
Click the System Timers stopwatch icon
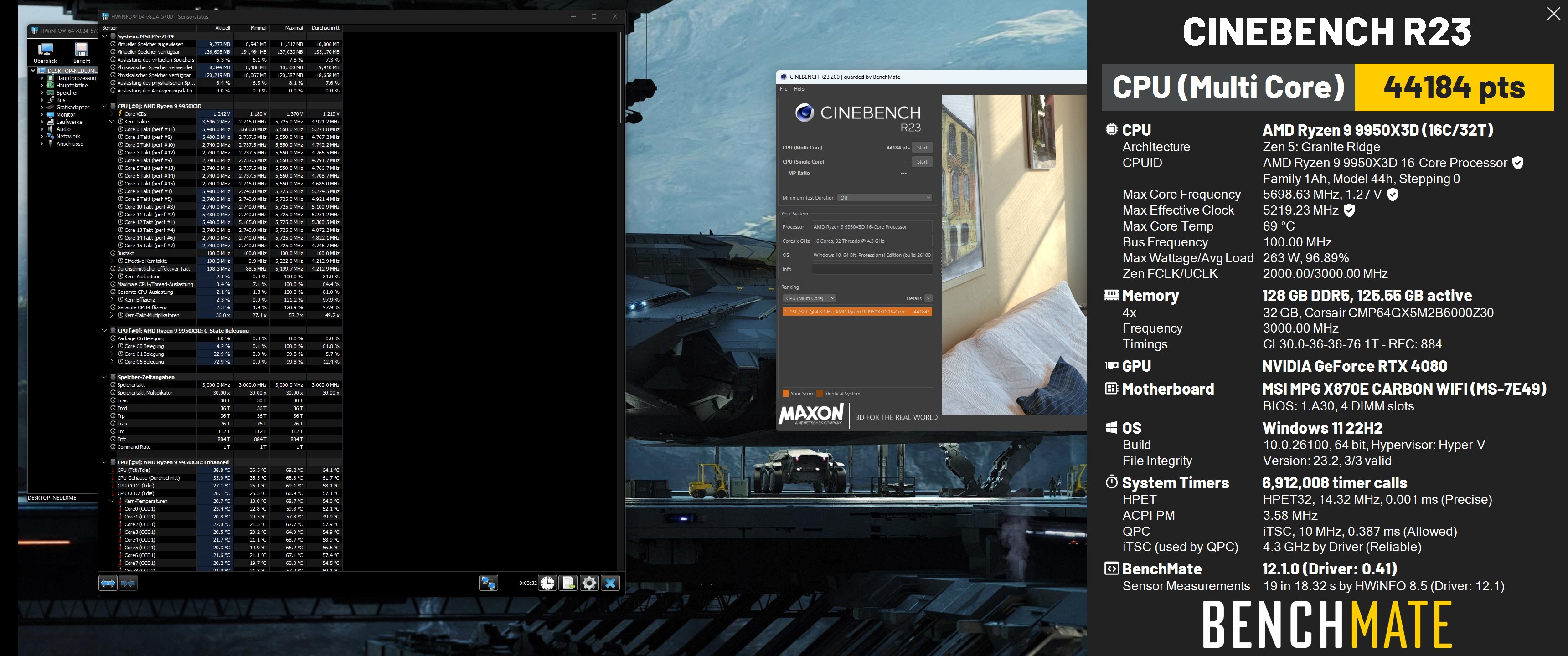1111,482
